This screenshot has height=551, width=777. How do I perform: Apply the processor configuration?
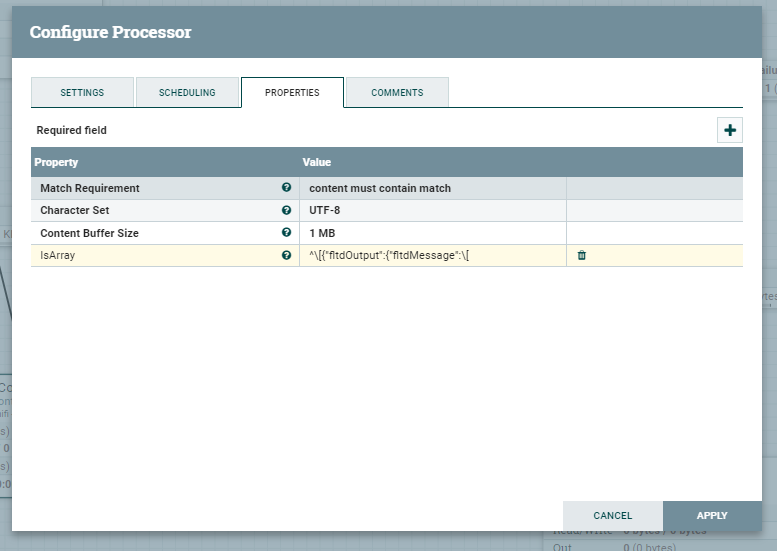pos(712,516)
